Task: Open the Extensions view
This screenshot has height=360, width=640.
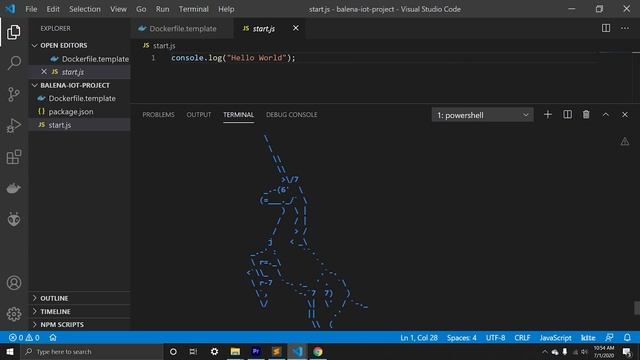Action: pyautogui.click(x=14, y=157)
